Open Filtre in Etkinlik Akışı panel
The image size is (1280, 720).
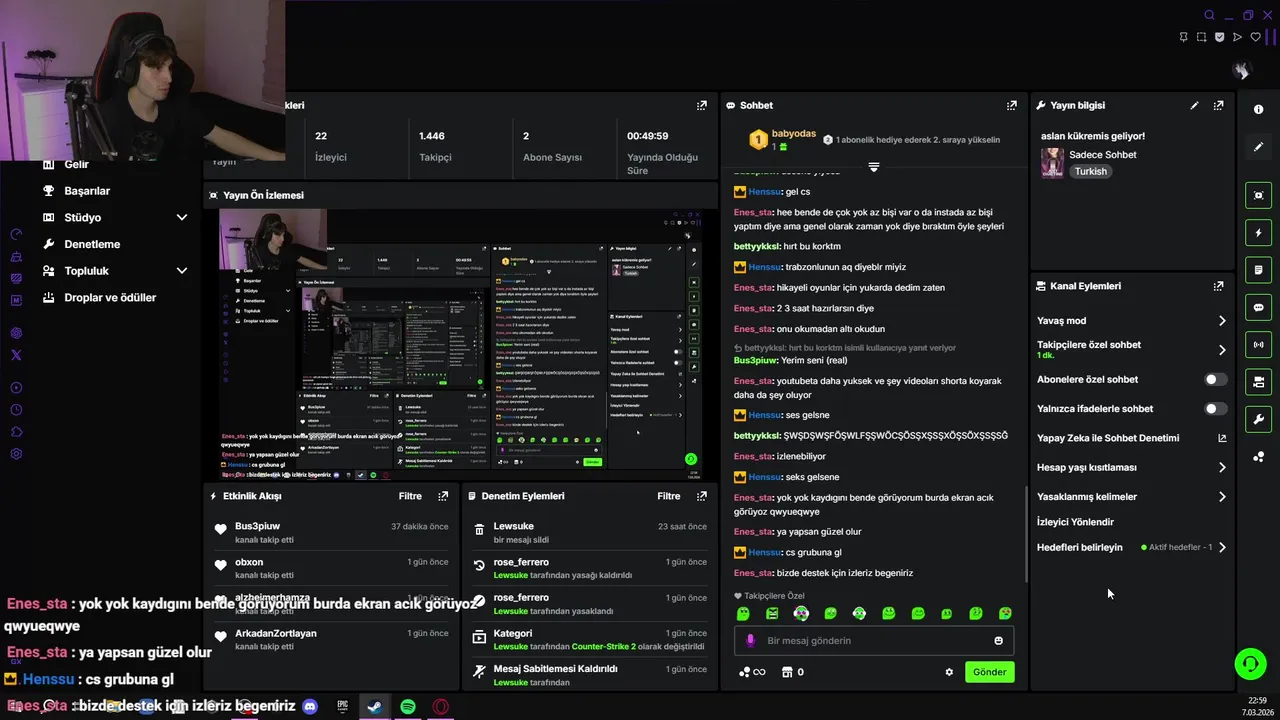coord(410,496)
